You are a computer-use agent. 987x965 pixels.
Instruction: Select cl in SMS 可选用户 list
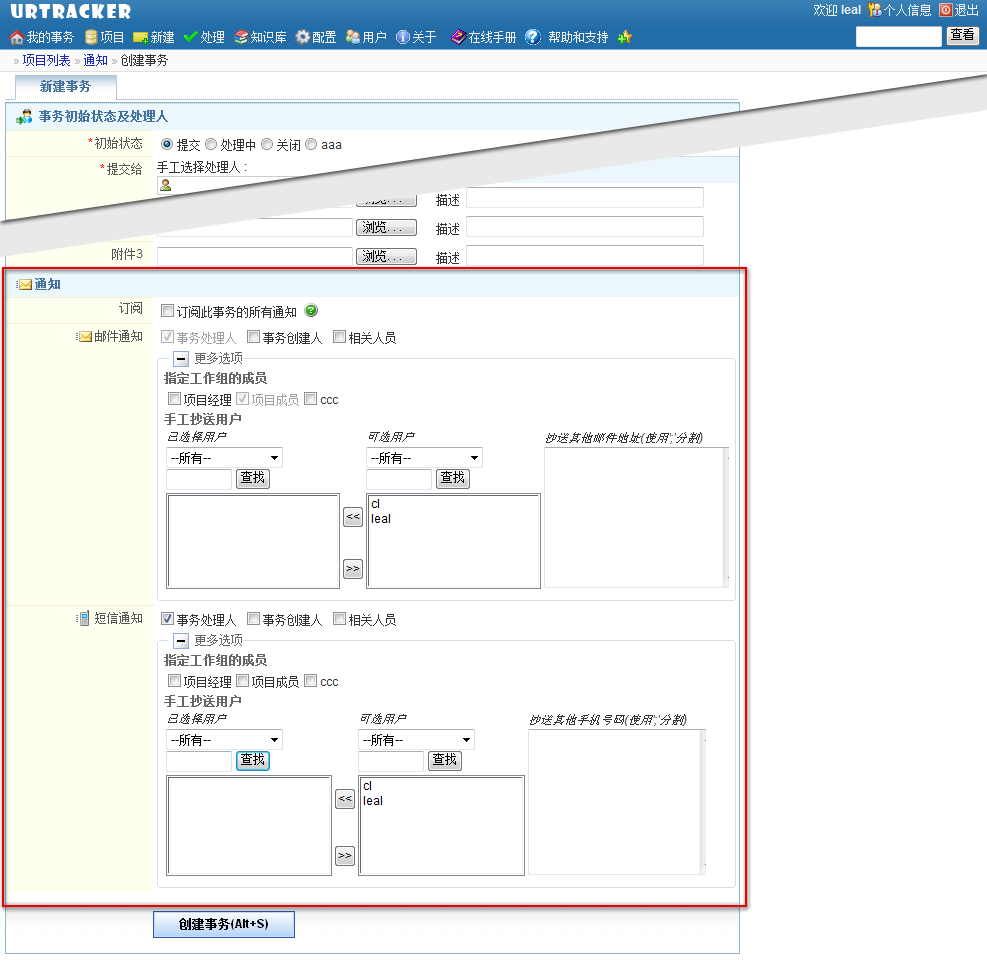[368, 786]
